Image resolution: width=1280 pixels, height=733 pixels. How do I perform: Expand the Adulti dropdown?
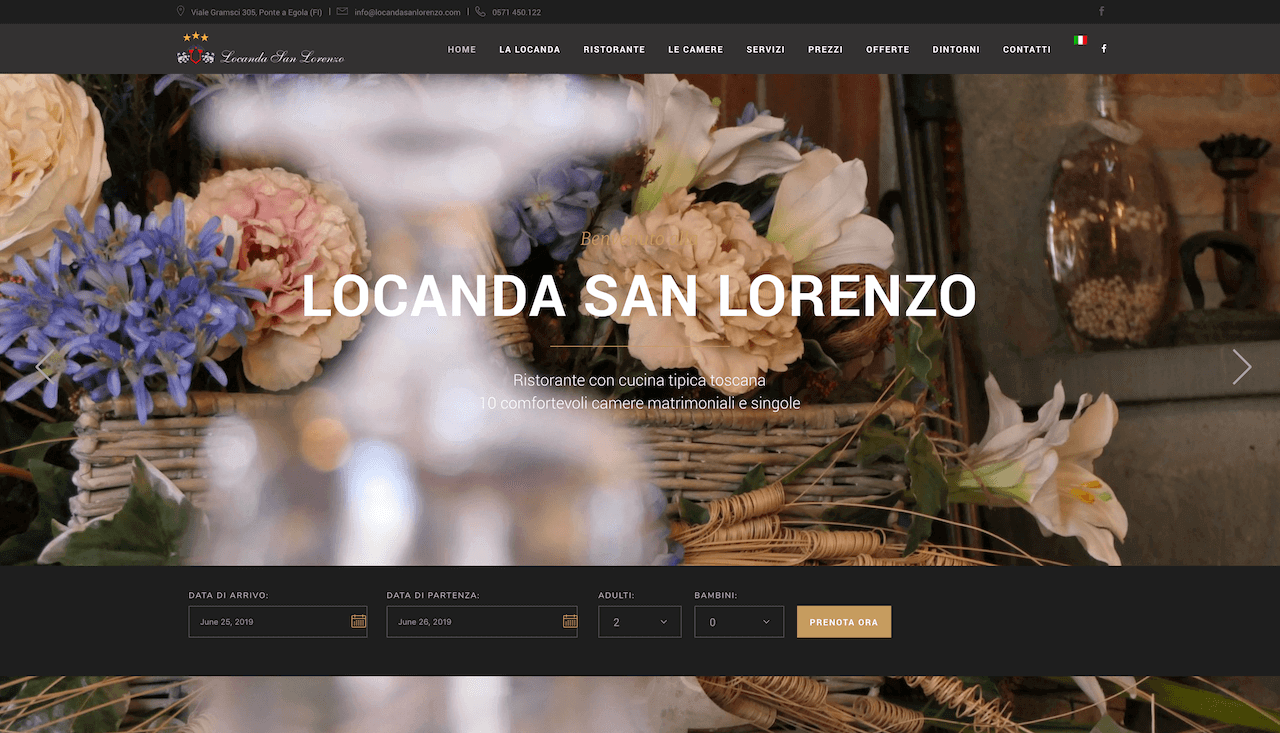coord(640,622)
